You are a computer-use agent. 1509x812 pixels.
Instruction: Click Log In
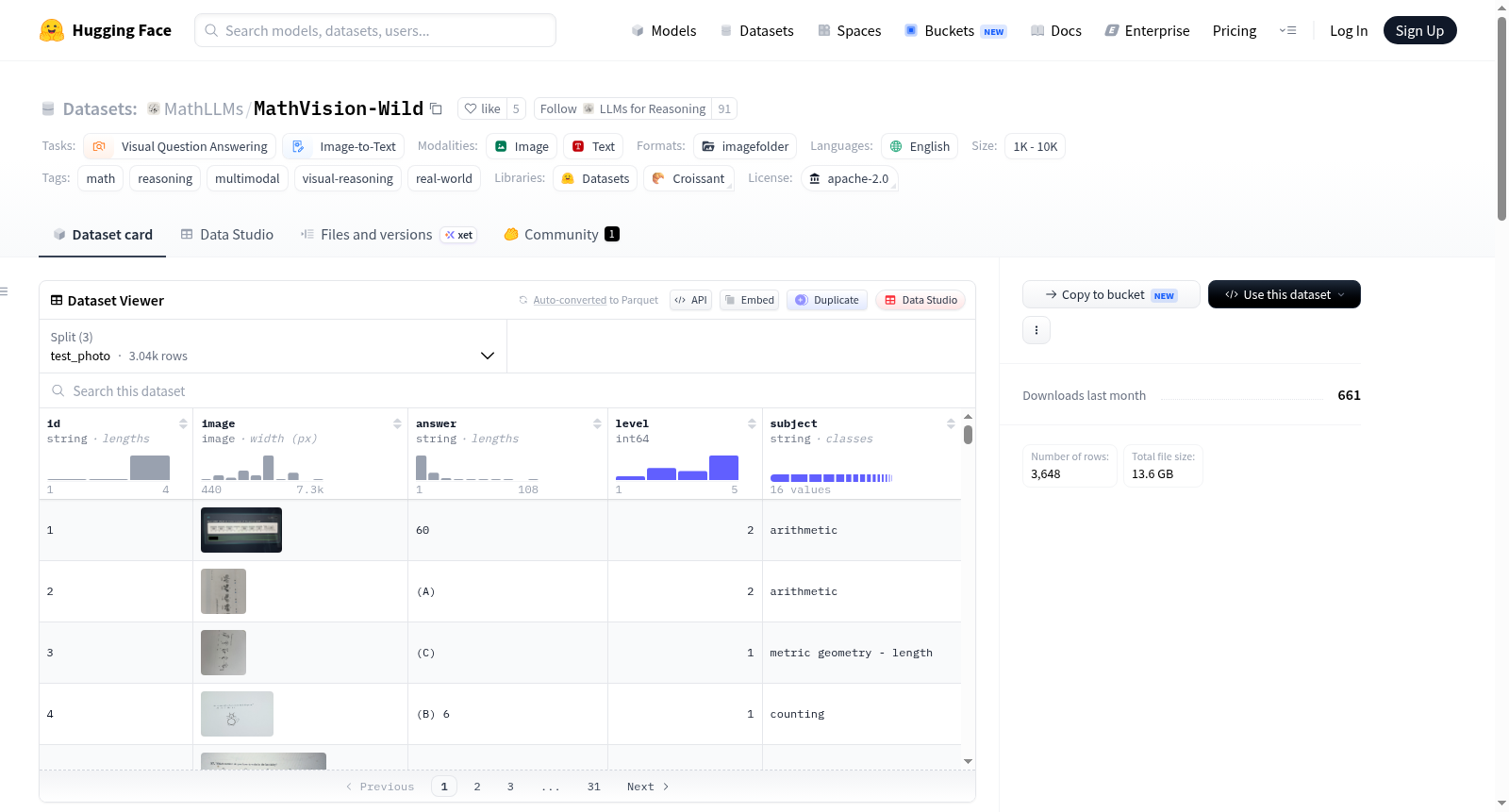(1349, 31)
